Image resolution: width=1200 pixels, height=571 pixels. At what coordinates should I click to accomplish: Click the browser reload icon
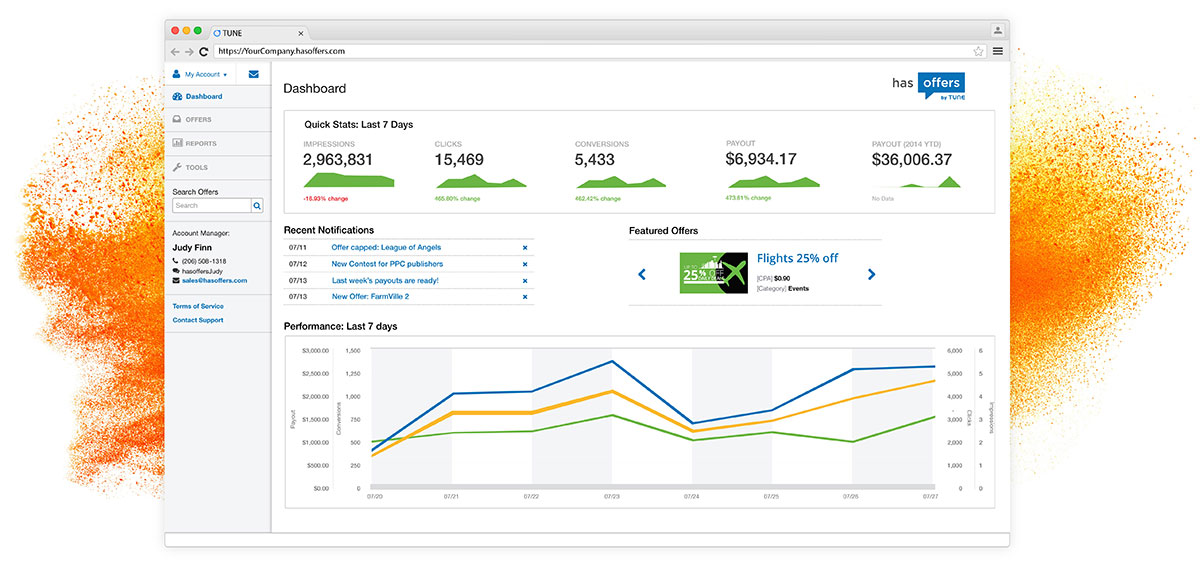[204, 51]
